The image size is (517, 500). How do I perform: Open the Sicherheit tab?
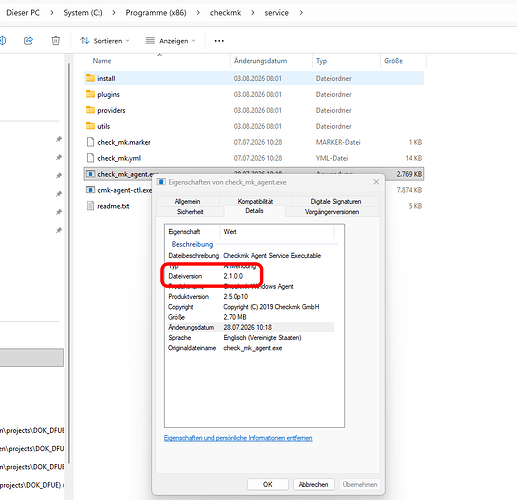coord(190,212)
